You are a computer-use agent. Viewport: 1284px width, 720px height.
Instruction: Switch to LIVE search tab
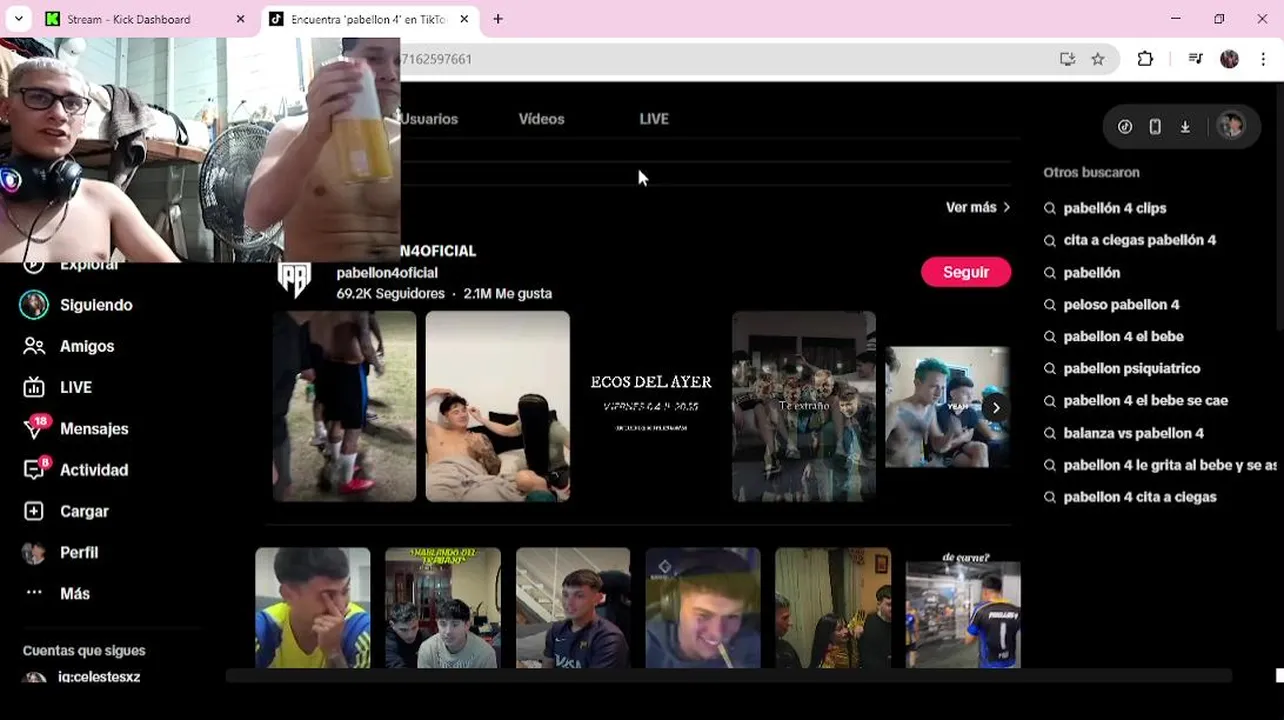pos(654,119)
